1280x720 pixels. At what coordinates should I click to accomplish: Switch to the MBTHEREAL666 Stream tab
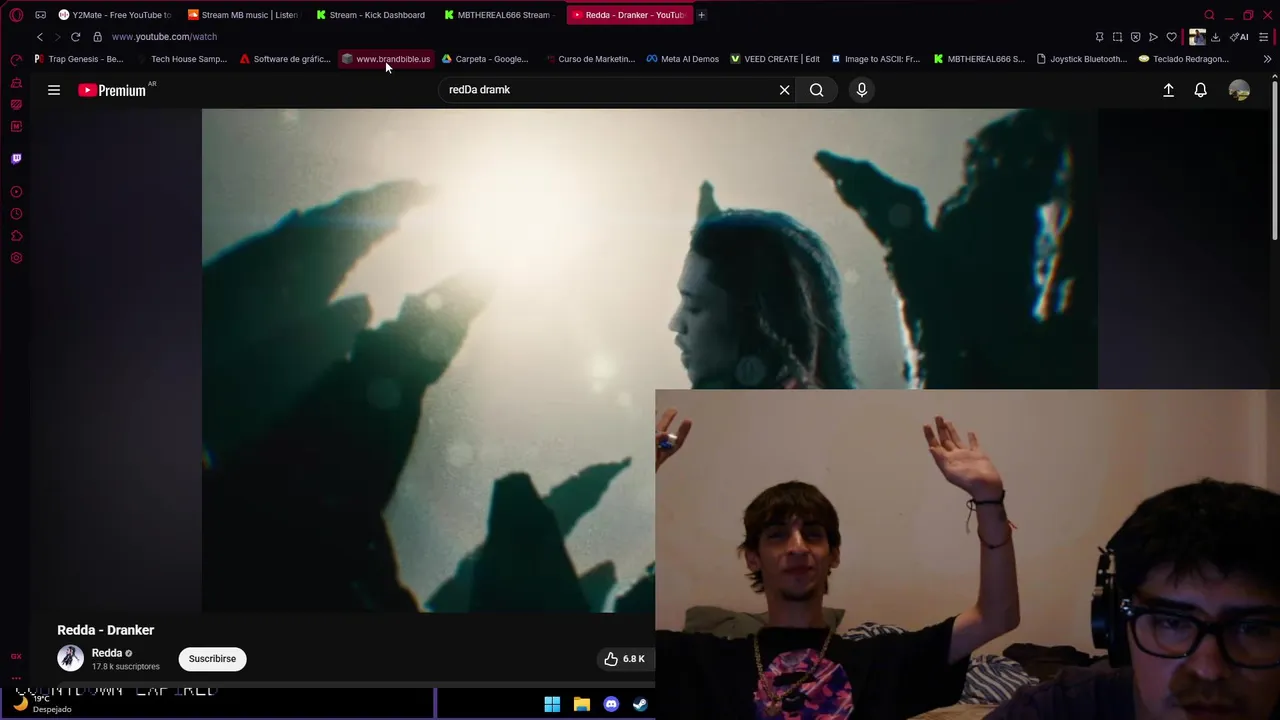(x=498, y=15)
